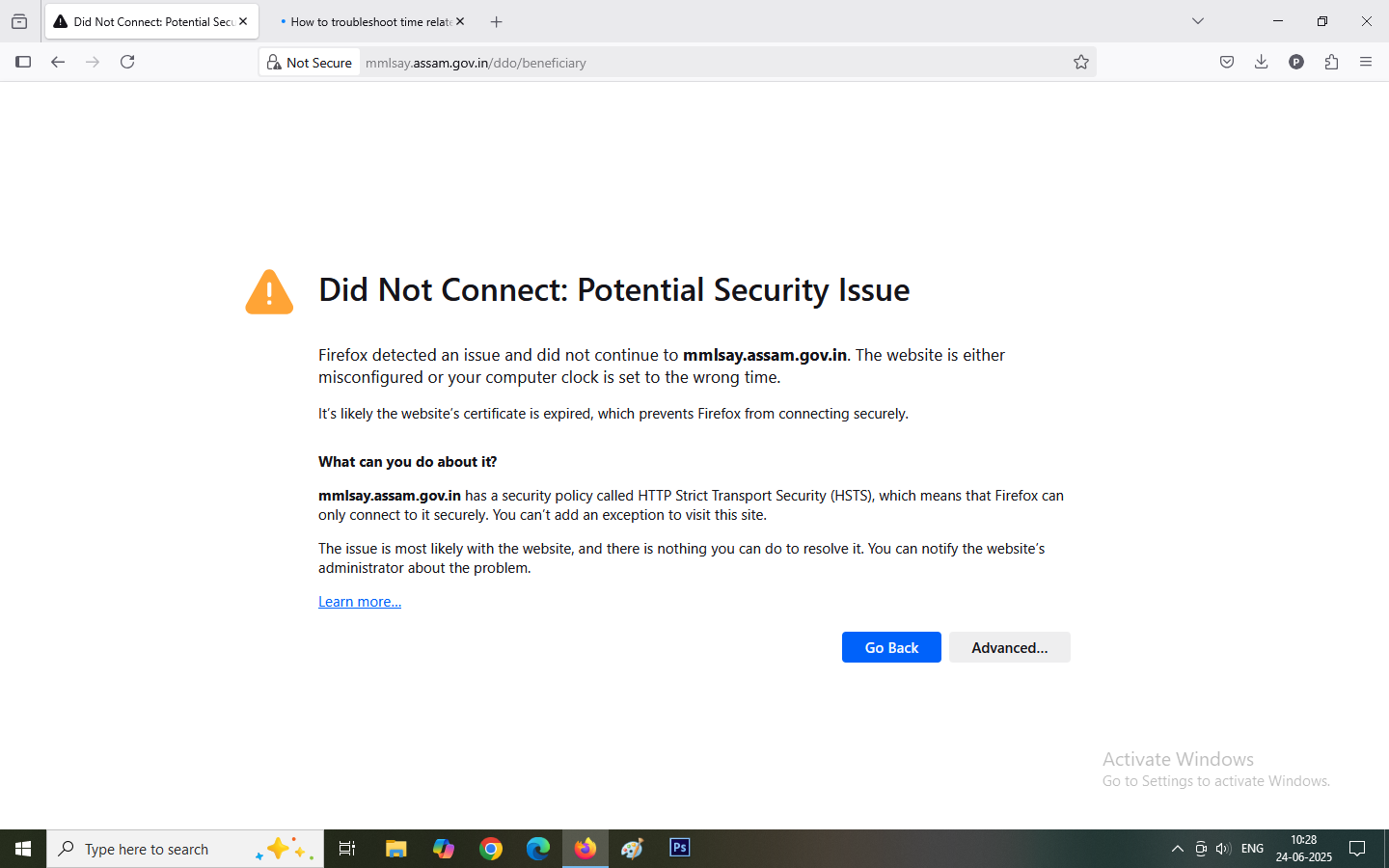The image size is (1389, 868).
Task: Open the Firefox hamburger application menu
Action: (1366, 62)
